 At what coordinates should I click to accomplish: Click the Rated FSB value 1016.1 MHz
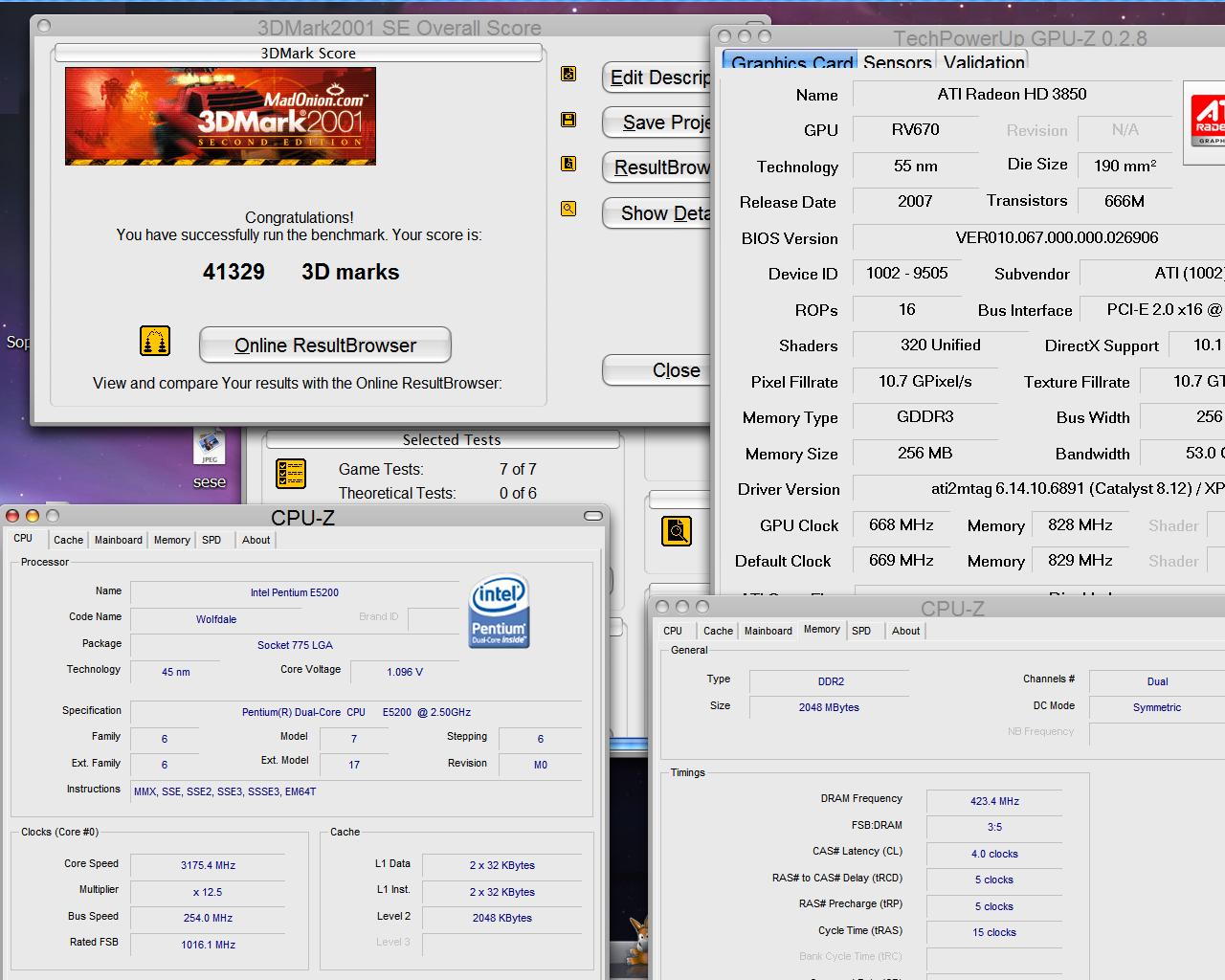(208, 945)
